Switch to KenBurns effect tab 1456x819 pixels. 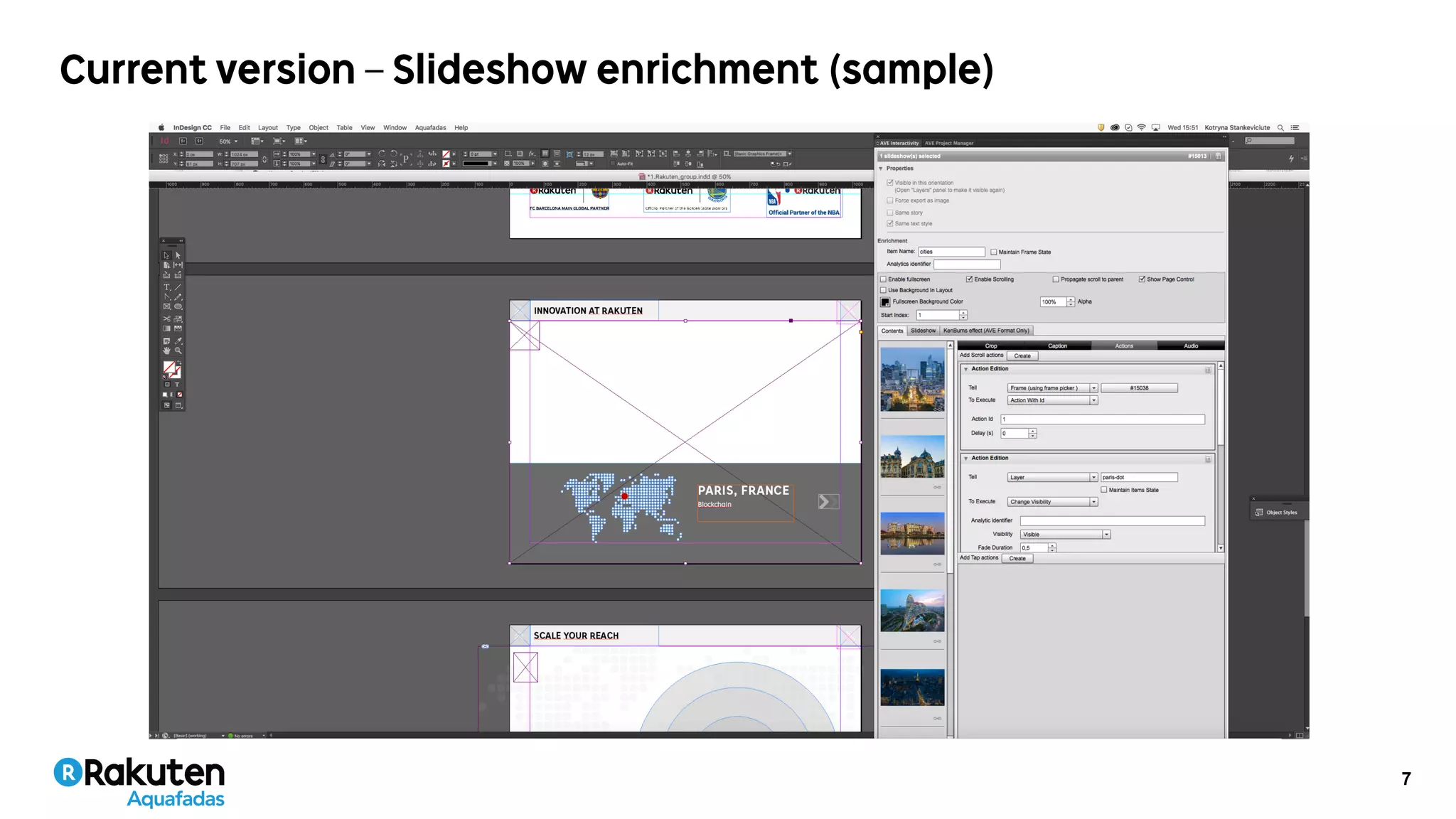tap(986, 331)
